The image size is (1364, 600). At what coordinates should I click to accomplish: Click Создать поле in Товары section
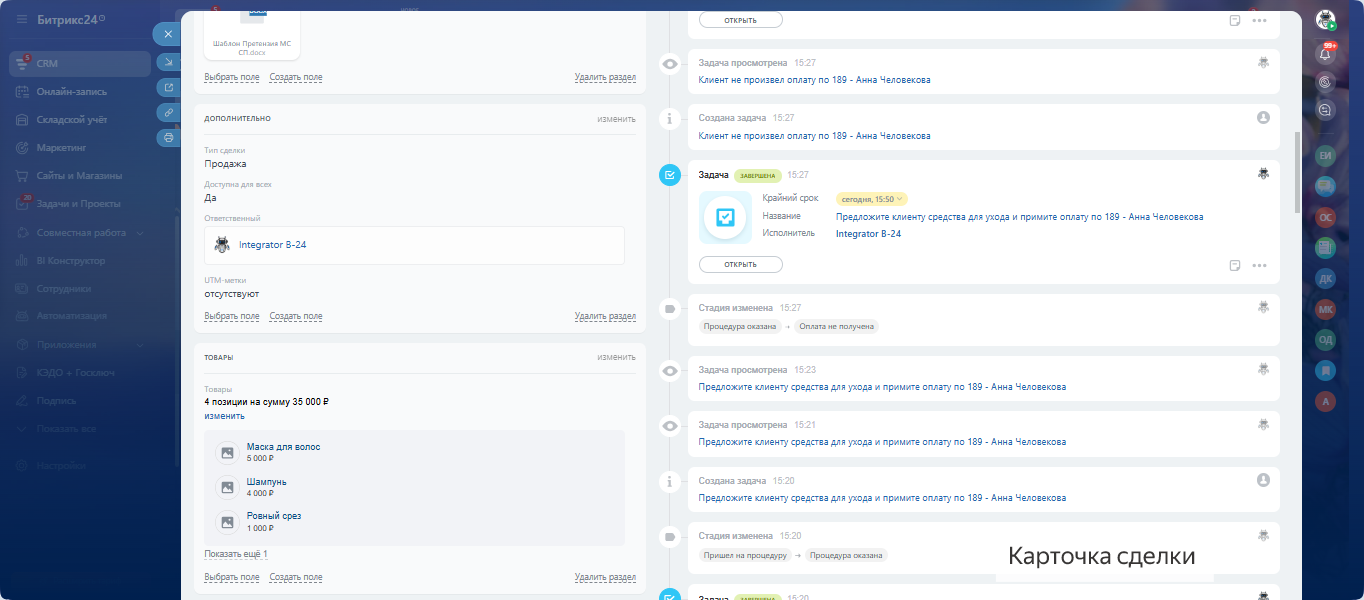coord(296,577)
